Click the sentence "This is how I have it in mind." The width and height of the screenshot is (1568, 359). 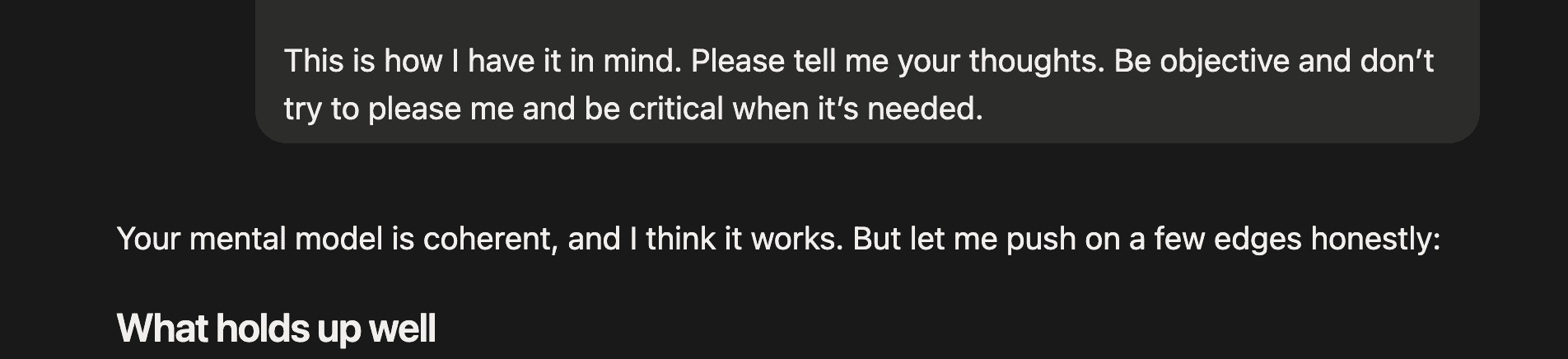coord(483,61)
